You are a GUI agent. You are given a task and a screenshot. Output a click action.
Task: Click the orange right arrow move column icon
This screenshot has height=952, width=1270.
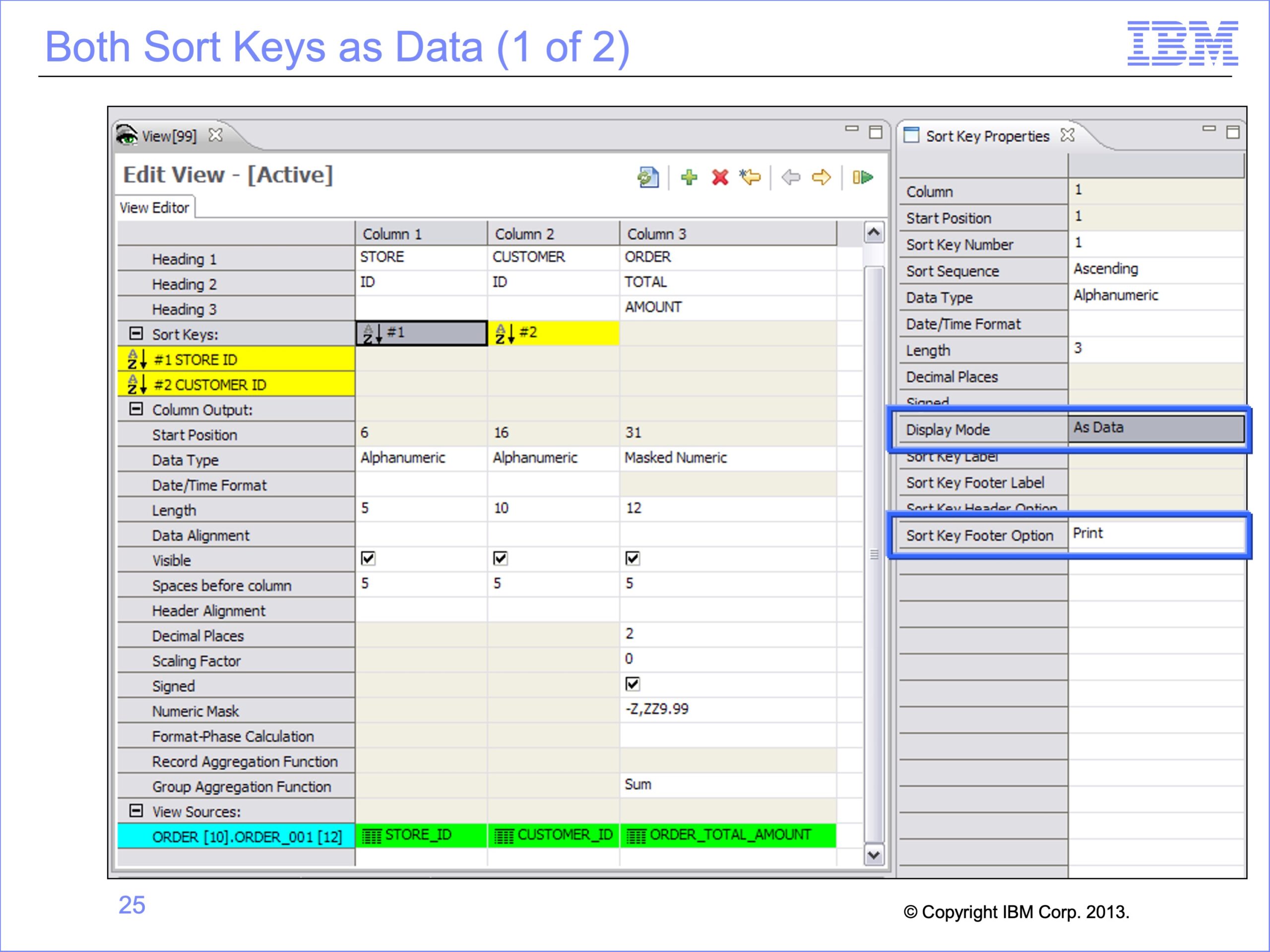[x=822, y=178]
